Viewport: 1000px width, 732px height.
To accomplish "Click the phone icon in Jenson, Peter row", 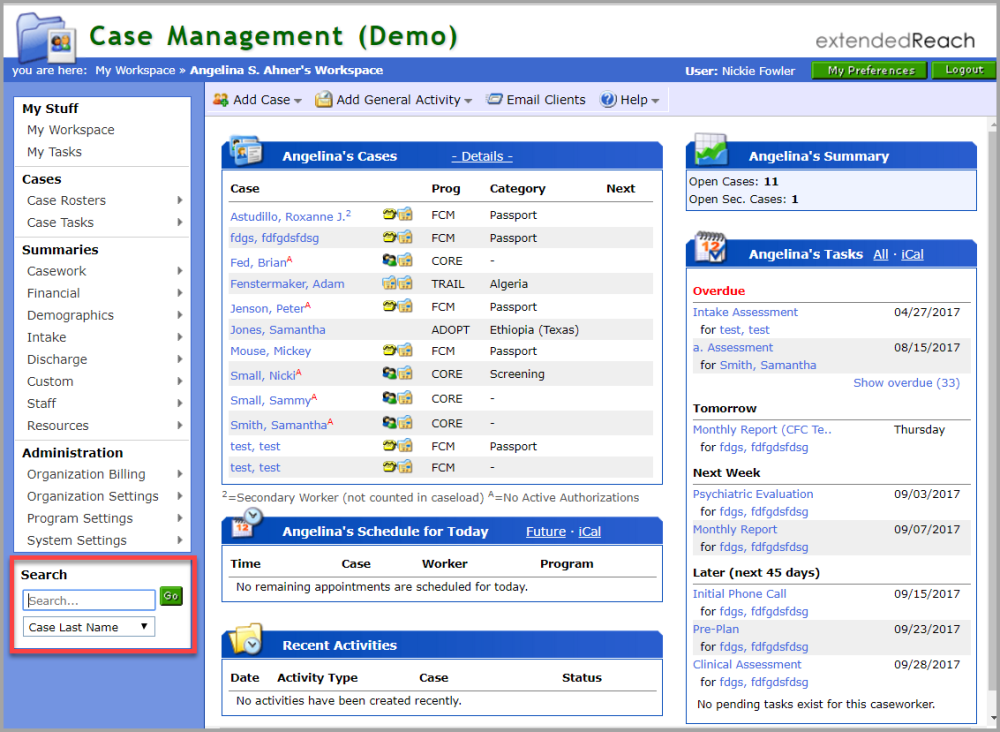I will point(389,306).
